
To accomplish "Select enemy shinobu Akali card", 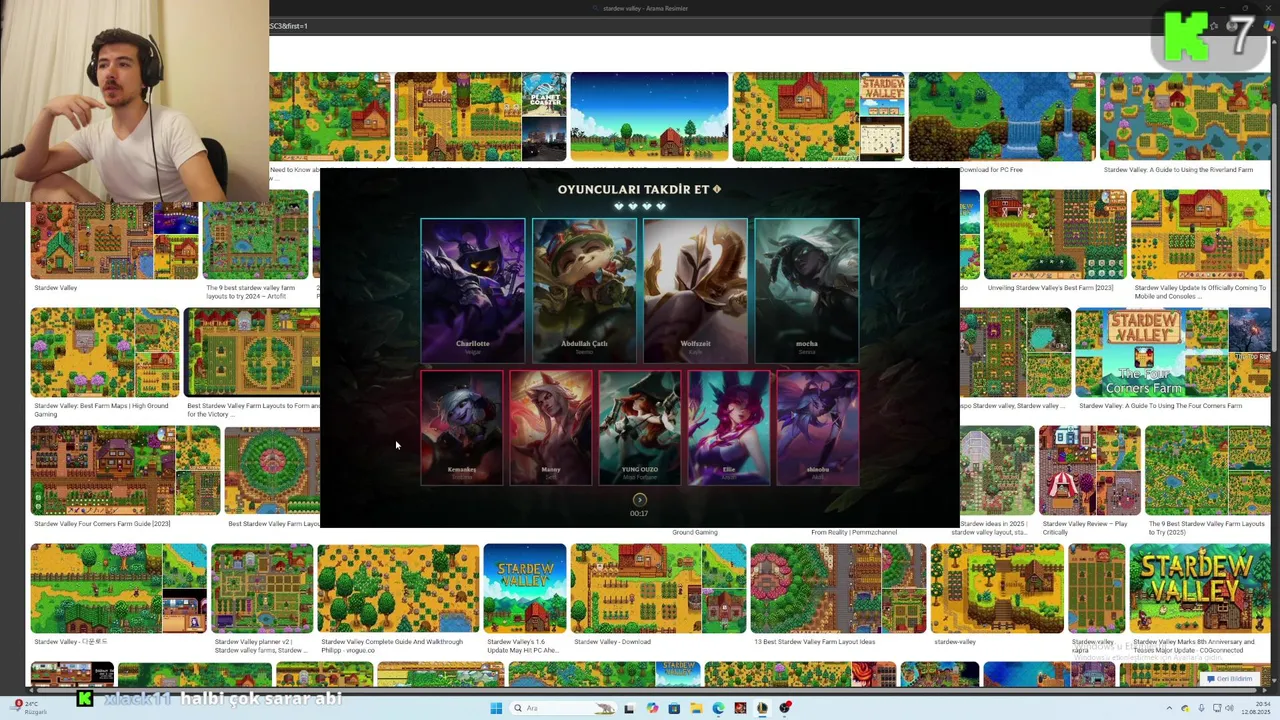I will pyautogui.click(x=818, y=428).
